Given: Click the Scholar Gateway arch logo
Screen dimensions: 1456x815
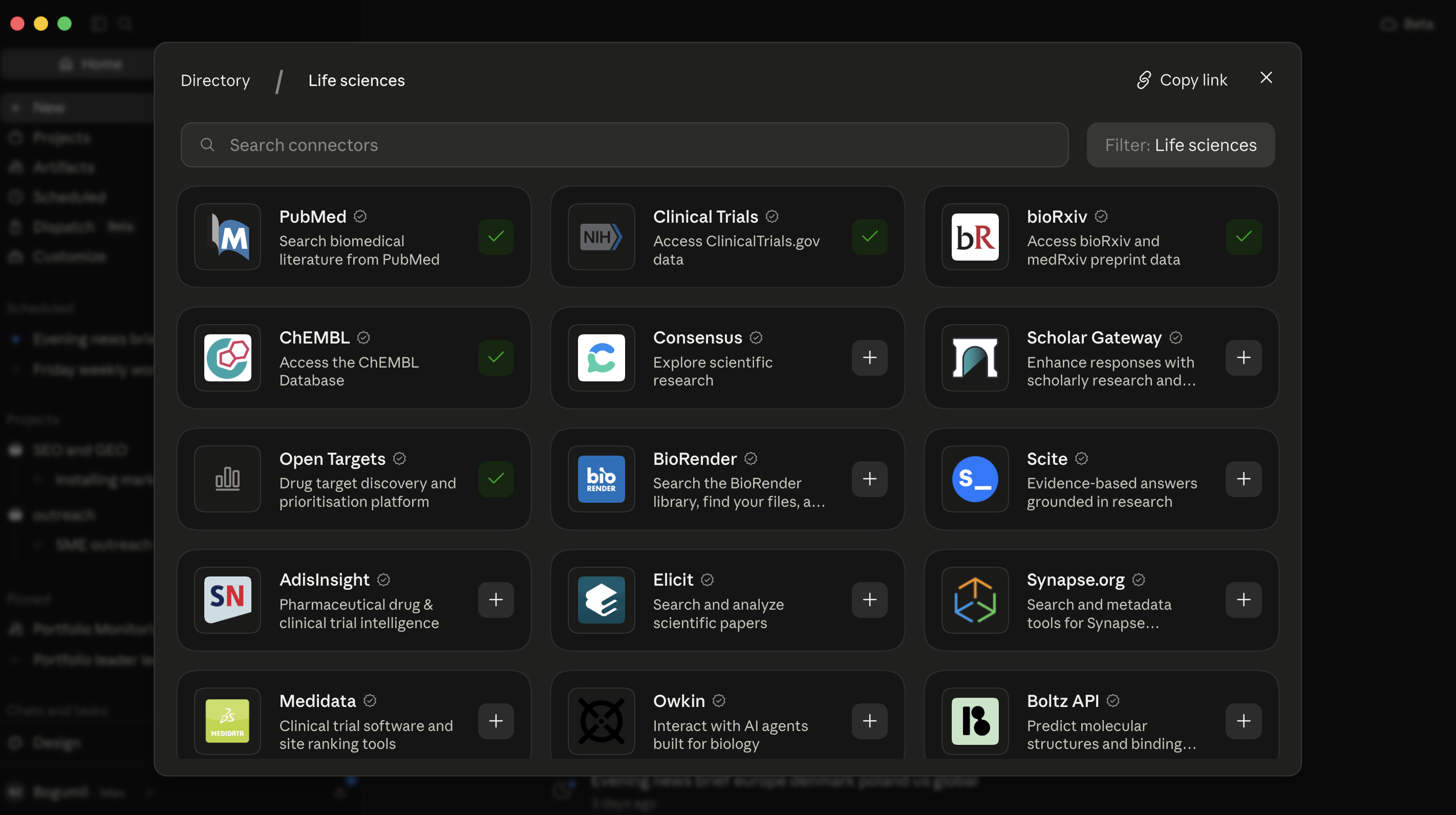Looking at the screenshot, I should coord(975,358).
